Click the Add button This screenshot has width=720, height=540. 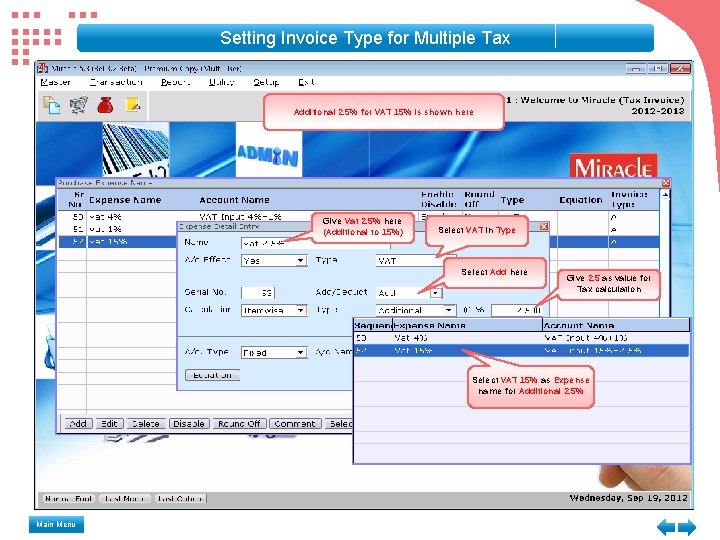click(x=78, y=423)
